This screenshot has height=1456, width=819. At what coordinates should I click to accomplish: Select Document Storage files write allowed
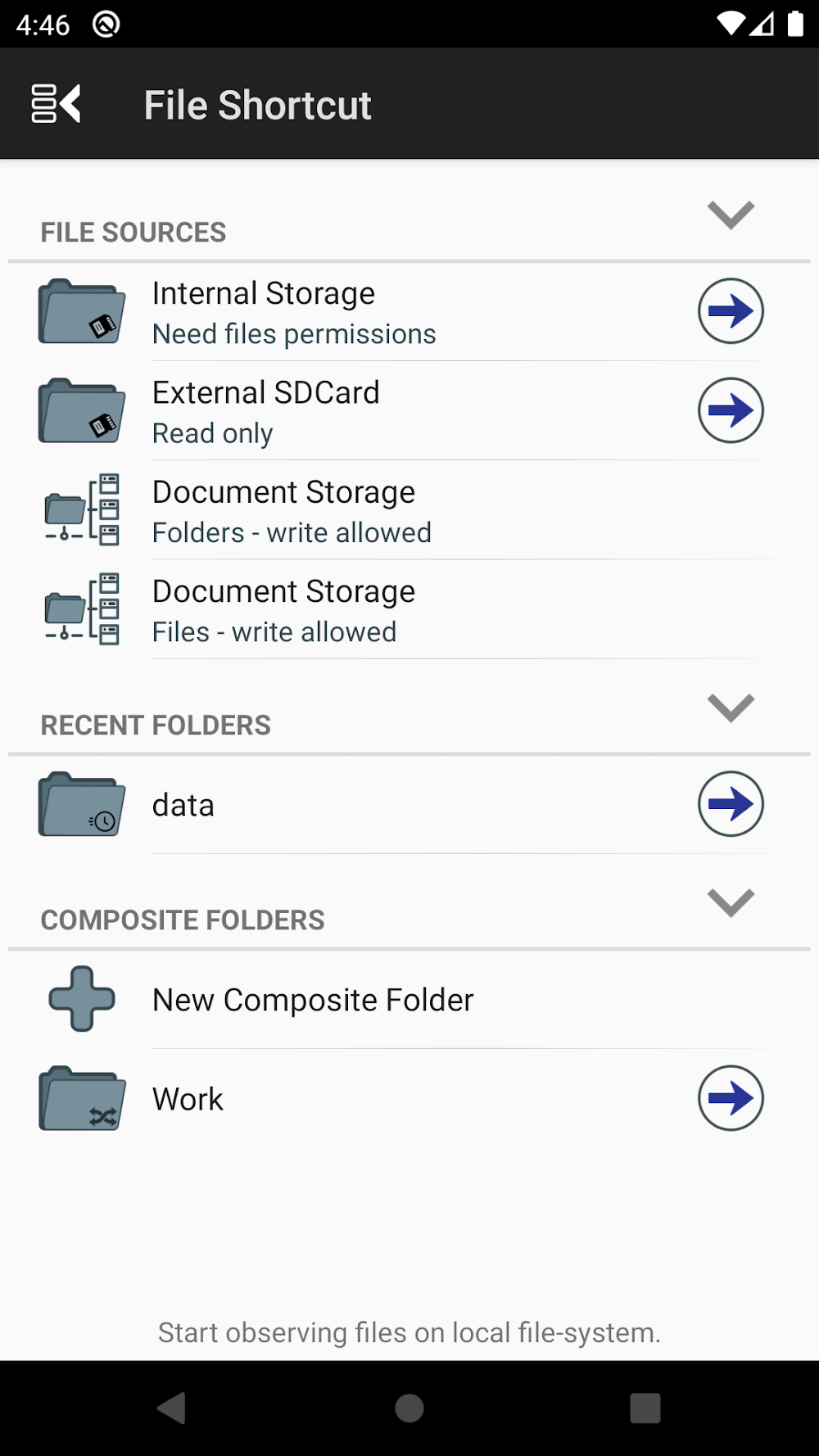pyautogui.click(x=283, y=610)
